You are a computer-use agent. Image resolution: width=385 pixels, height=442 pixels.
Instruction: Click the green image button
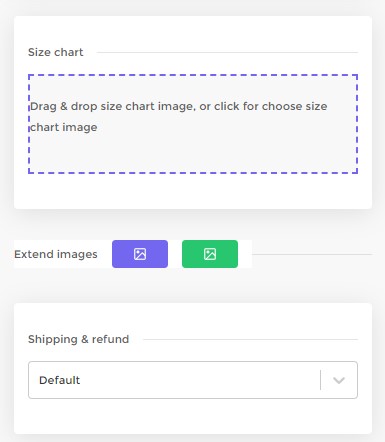coord(210,254)
